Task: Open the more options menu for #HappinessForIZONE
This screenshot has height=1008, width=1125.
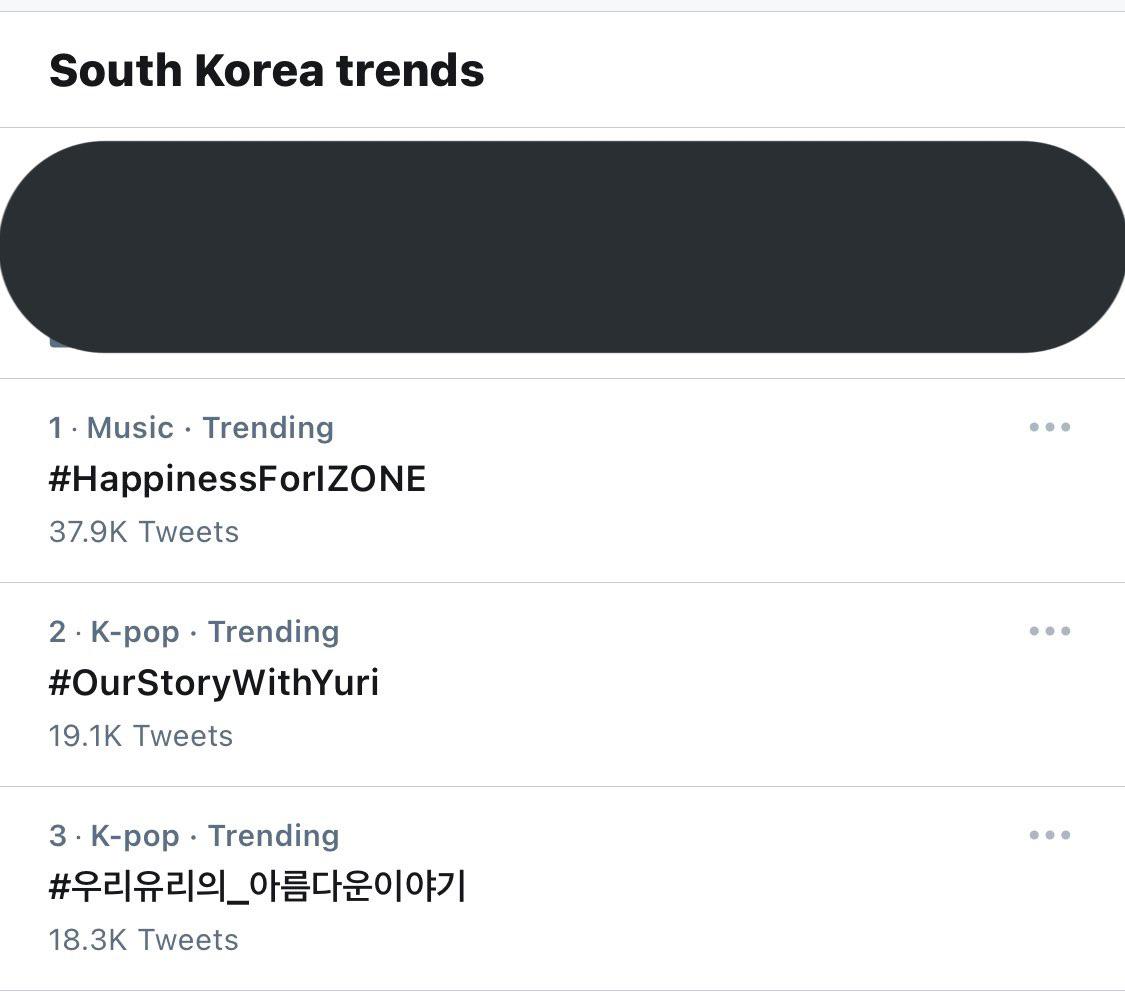Action: click(x=1047, y=427)
